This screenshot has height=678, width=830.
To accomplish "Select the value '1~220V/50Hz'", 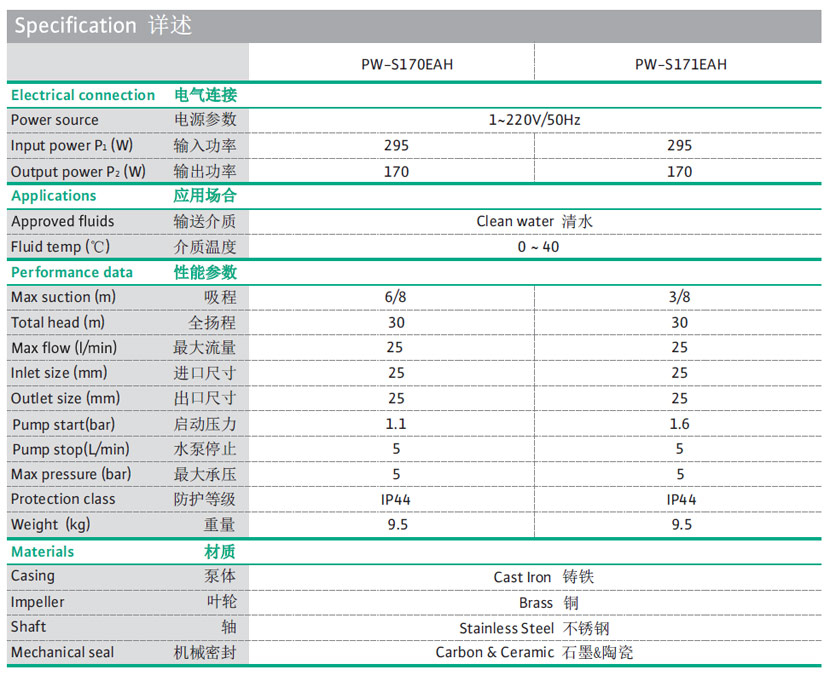I will [x=534, y=120].
